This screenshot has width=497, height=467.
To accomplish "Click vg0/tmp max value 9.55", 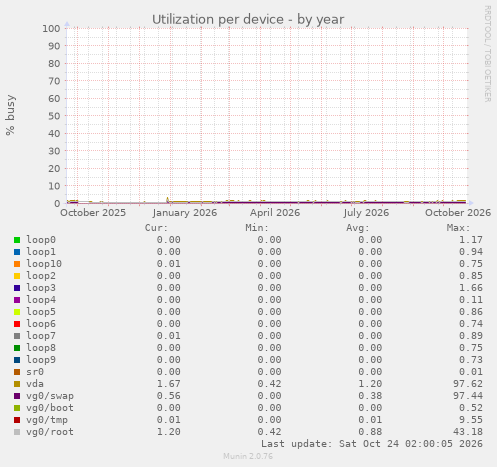I will 471,420.
